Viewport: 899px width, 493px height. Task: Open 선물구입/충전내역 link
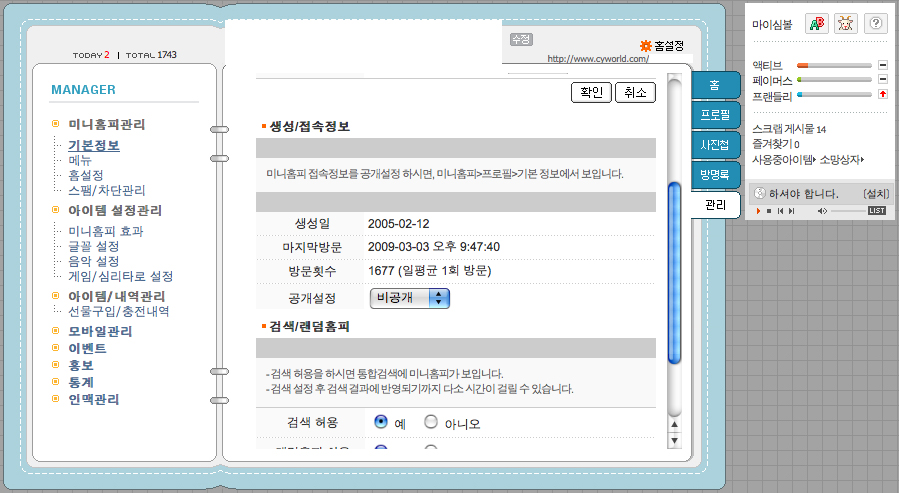point(119,311)
